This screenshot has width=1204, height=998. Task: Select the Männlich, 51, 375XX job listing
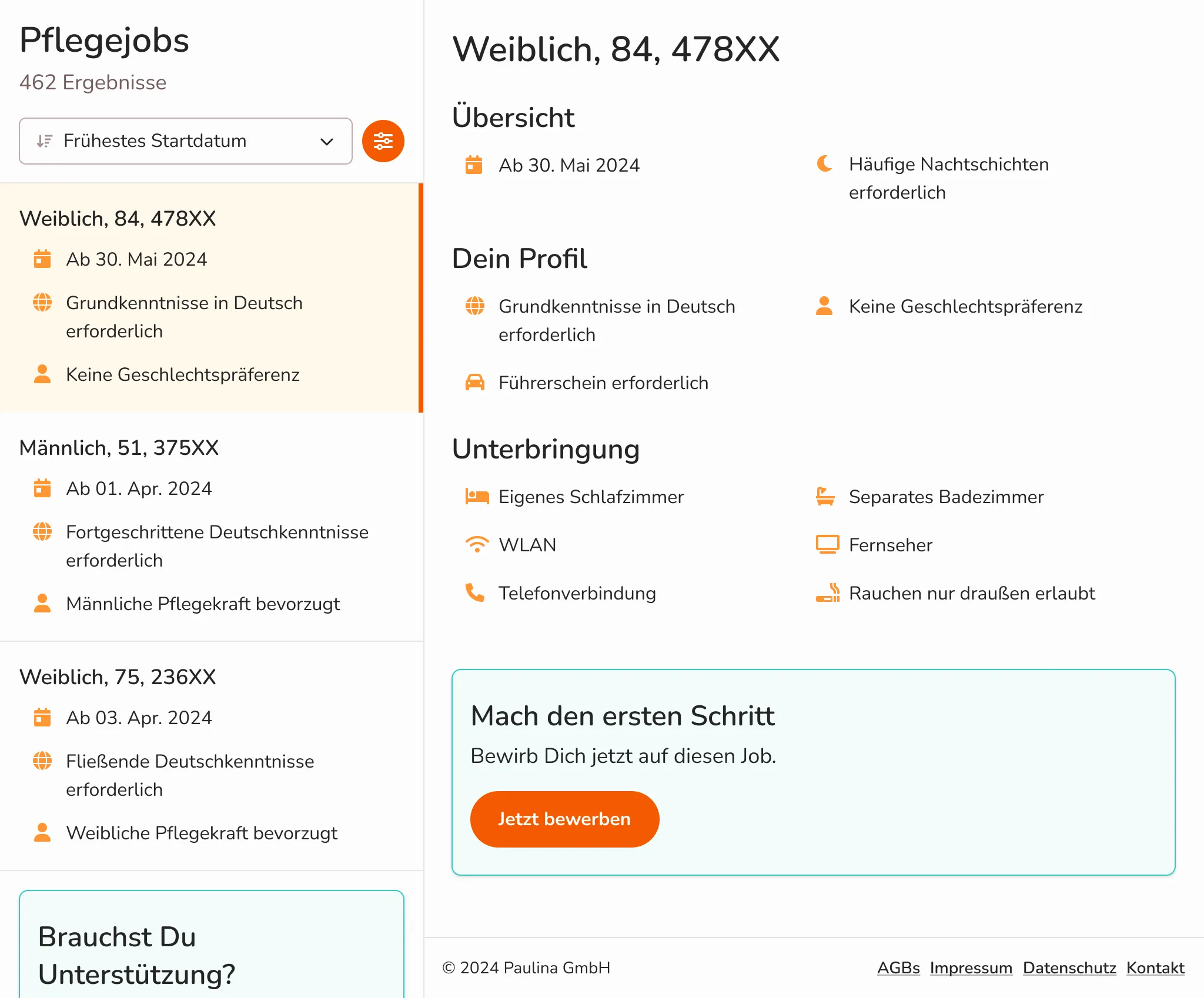pyautogui.click(x=210, y=526)
